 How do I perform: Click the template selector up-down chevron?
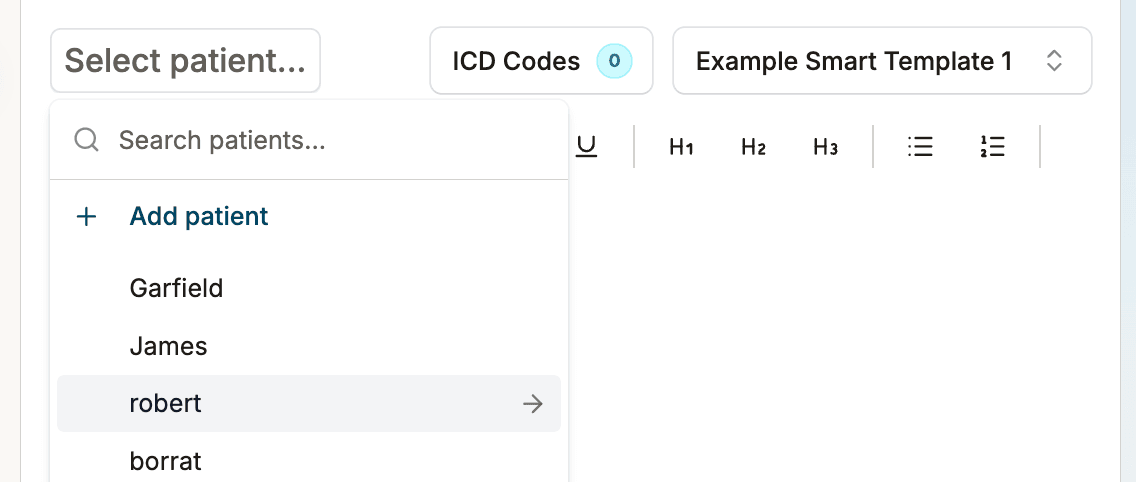click(1053, 61)
